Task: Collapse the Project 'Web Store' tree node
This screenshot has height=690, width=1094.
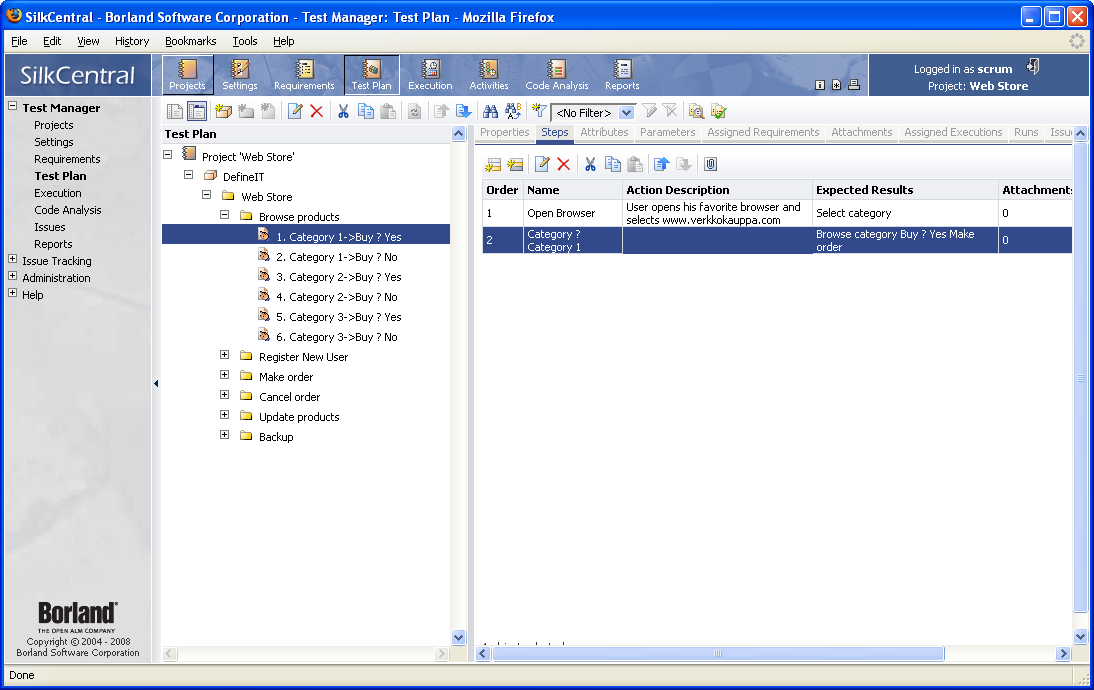Action: pos(167,155)
